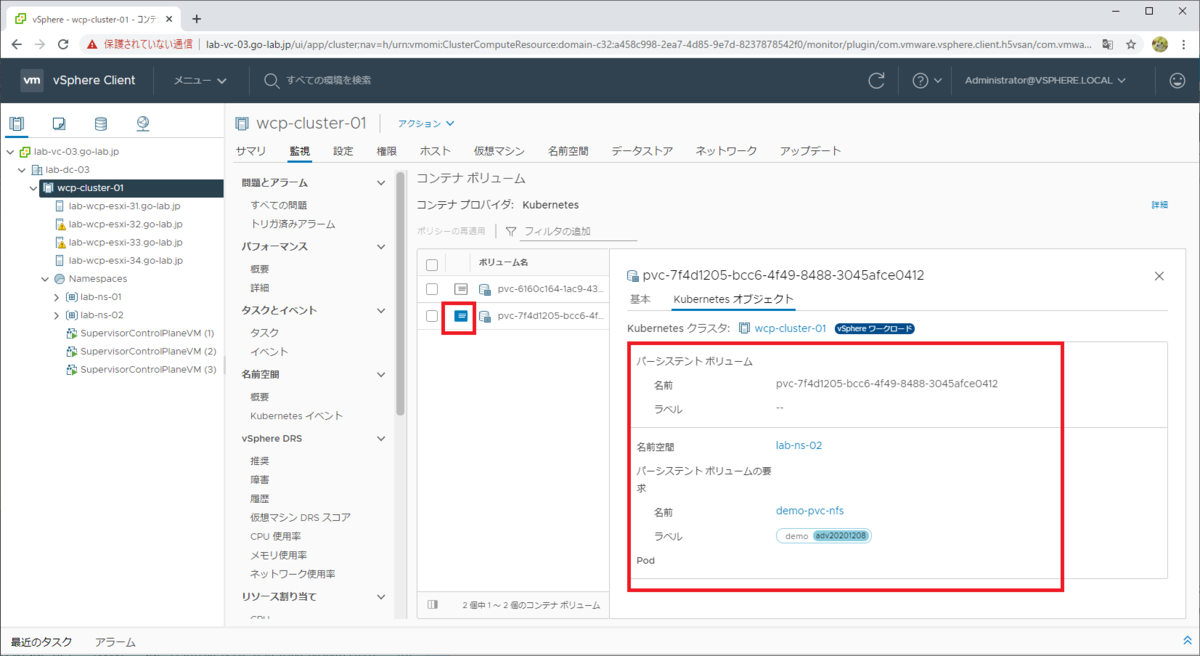Click the column chooser icon in grid footer

pos(433,604)
